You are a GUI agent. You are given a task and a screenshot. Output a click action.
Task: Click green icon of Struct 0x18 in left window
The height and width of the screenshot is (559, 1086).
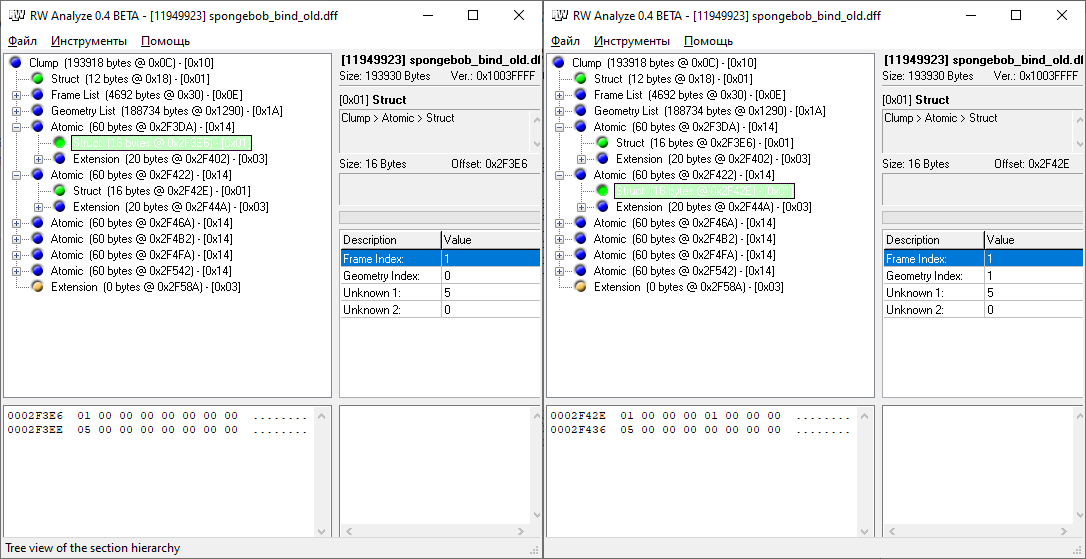pos(38,78)
